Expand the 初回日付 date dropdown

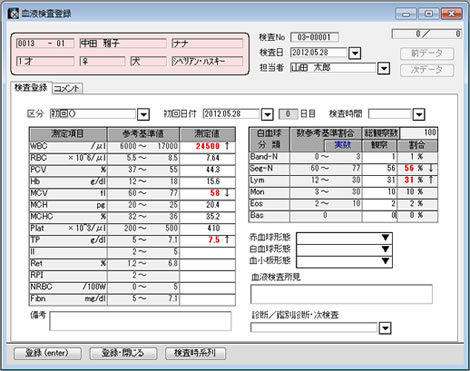tap(267, 115)
